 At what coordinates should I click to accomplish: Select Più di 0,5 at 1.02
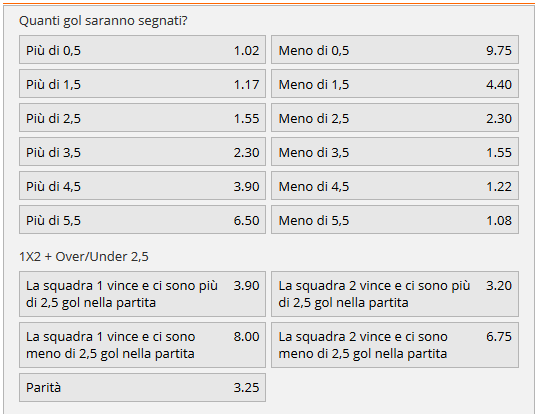pyautogui.click(x=142, y=49)
